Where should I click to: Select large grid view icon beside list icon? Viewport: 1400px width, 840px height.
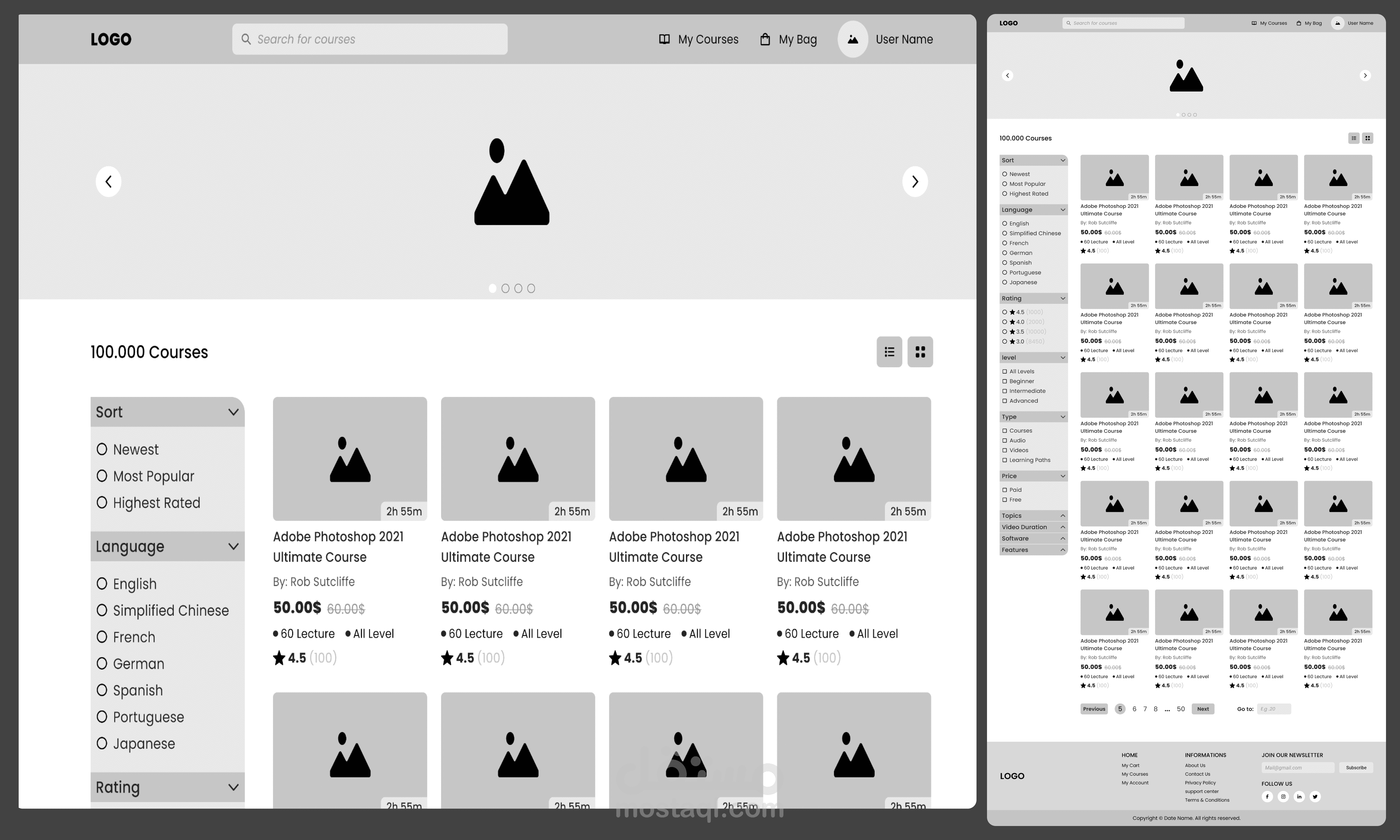pos(920,352)
